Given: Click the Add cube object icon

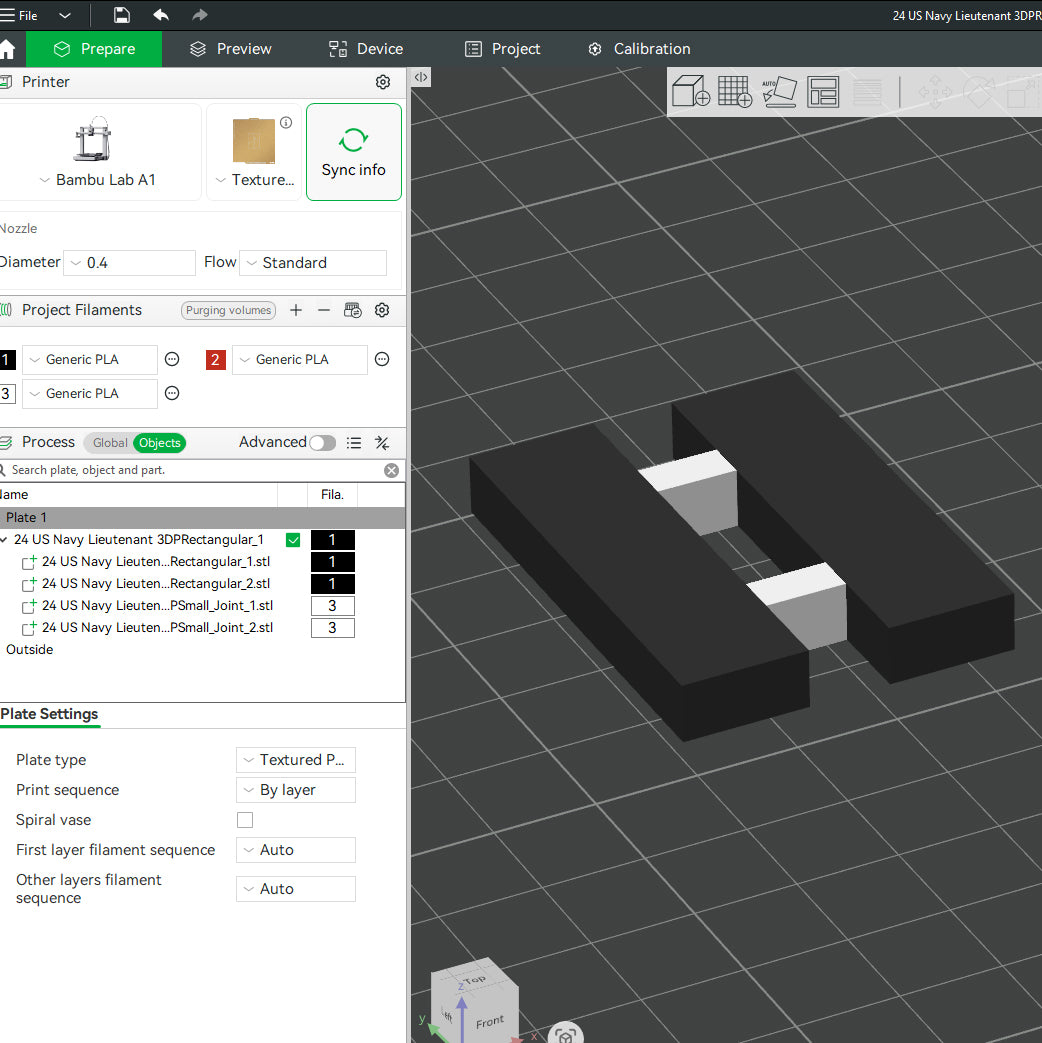Looking at the screenshot, I should pos(691,91).
